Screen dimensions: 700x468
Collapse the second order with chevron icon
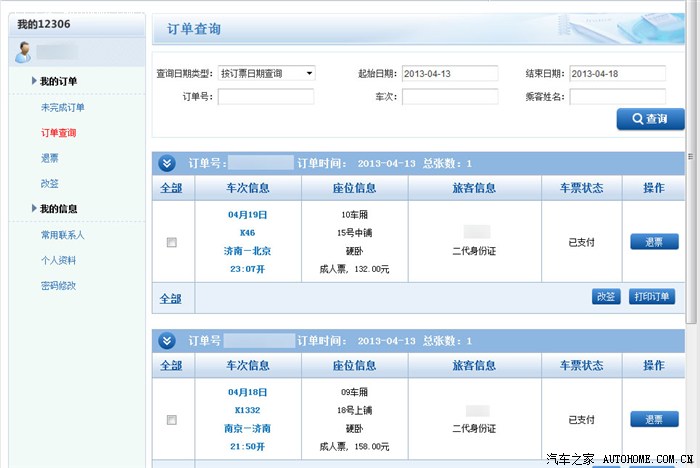[x=168, y=341]
